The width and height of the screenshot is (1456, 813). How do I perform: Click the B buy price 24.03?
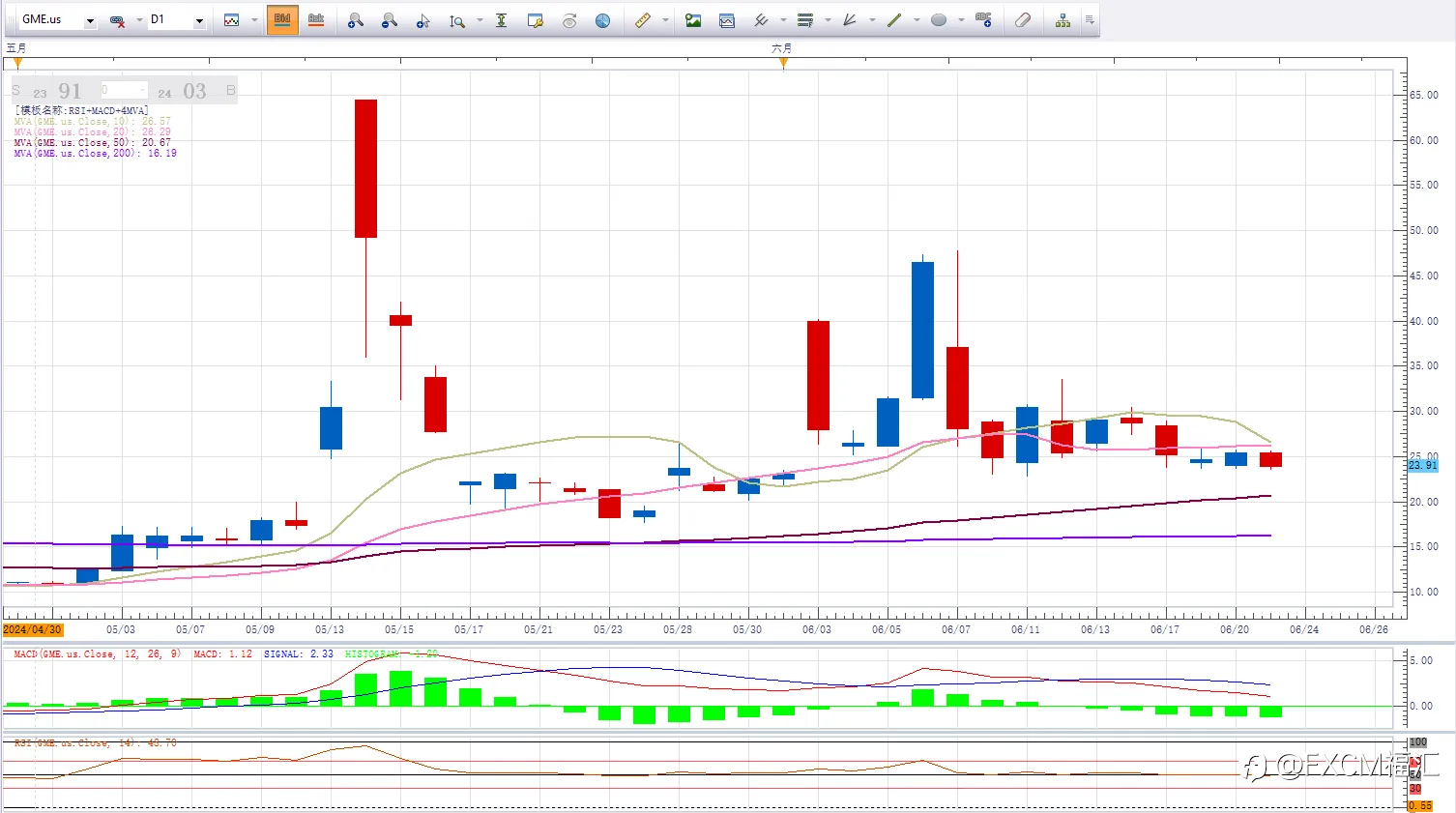(x=195, y=91)
